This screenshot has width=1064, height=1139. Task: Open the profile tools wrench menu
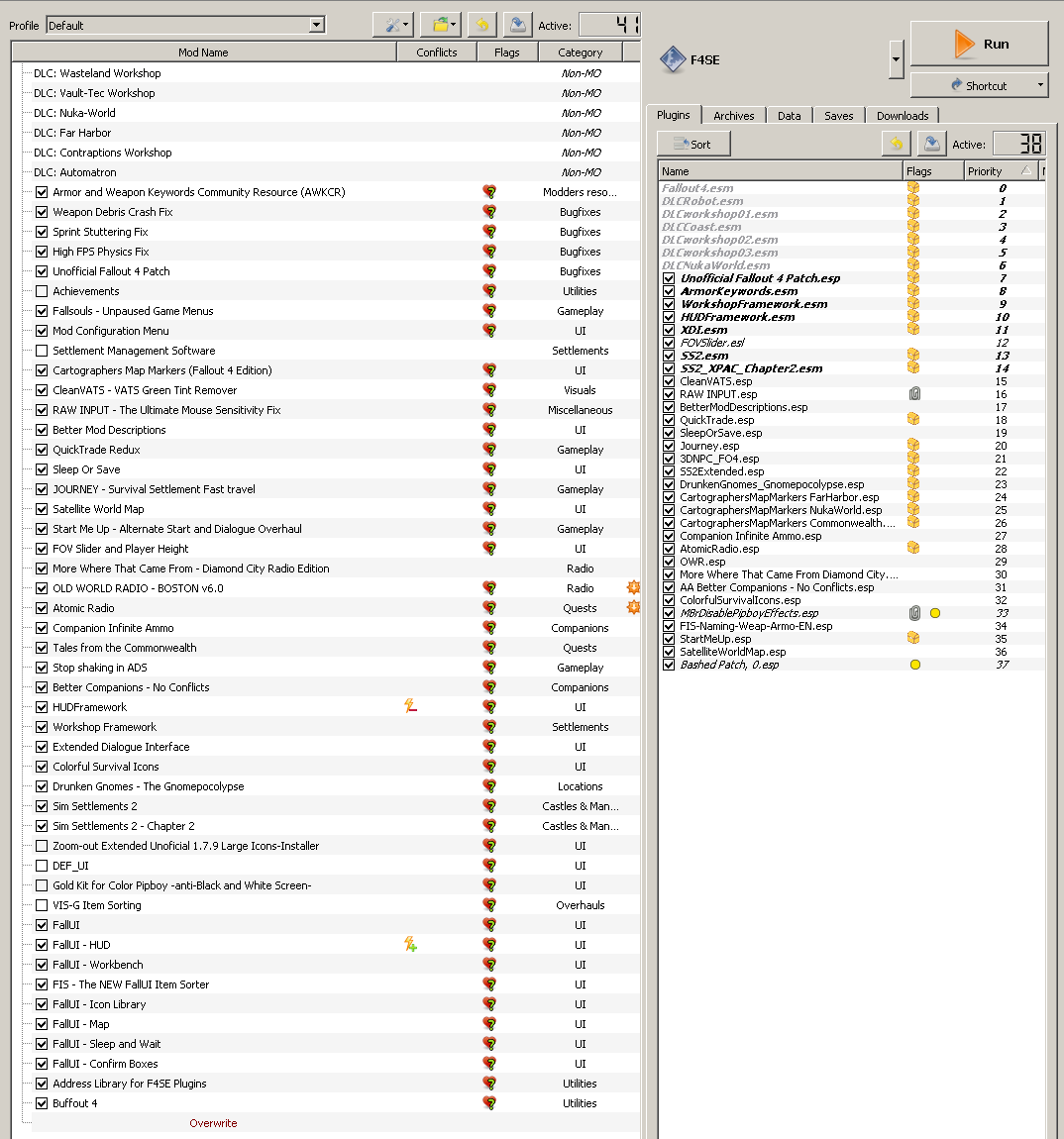[x=392, y=25]
